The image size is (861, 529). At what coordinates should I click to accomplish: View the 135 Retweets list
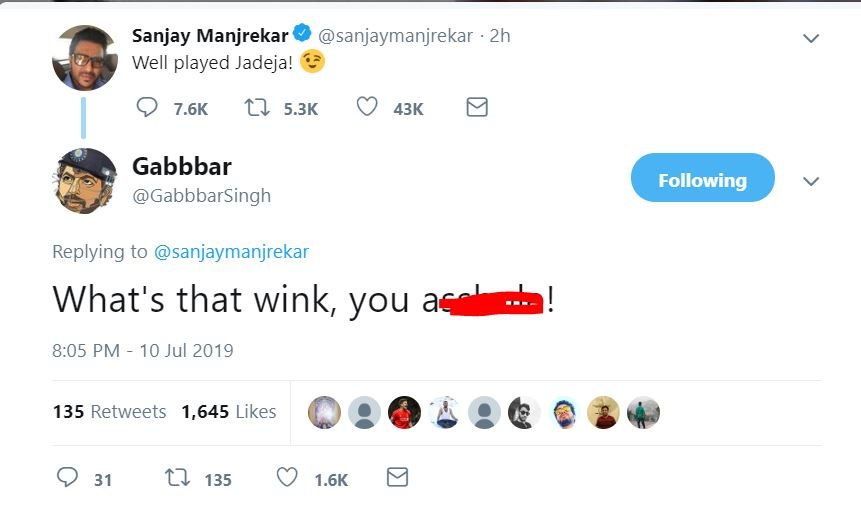coord(109,412)
